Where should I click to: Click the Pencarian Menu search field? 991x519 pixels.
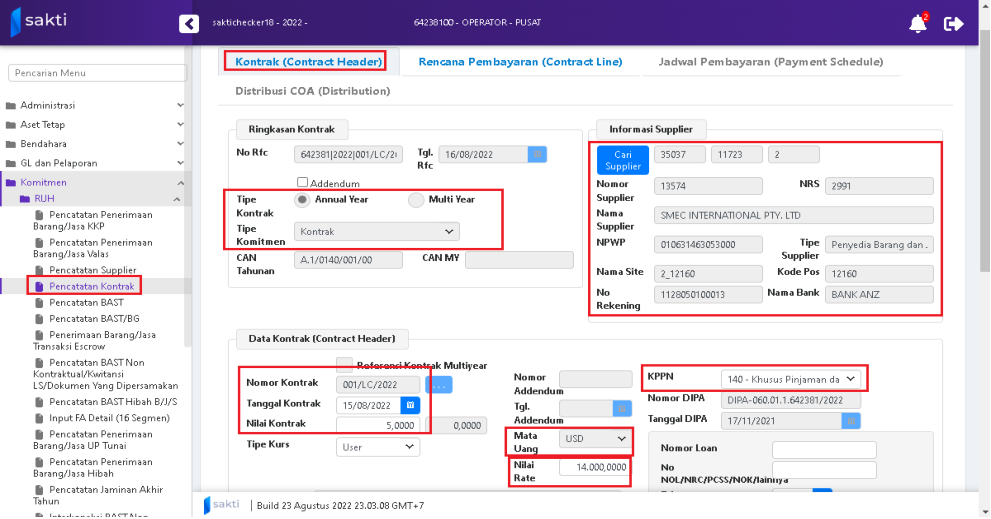pyautogui.click(x=97, y=73)
